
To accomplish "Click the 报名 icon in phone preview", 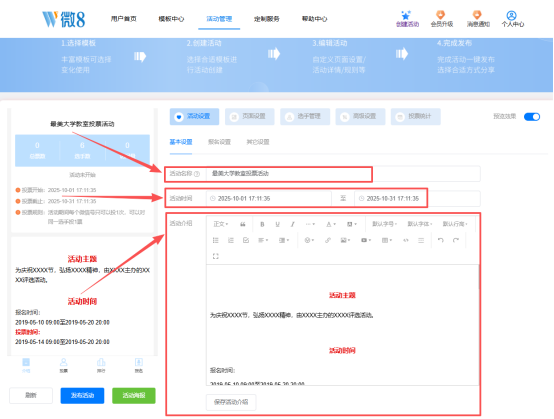I will [138, 362].
